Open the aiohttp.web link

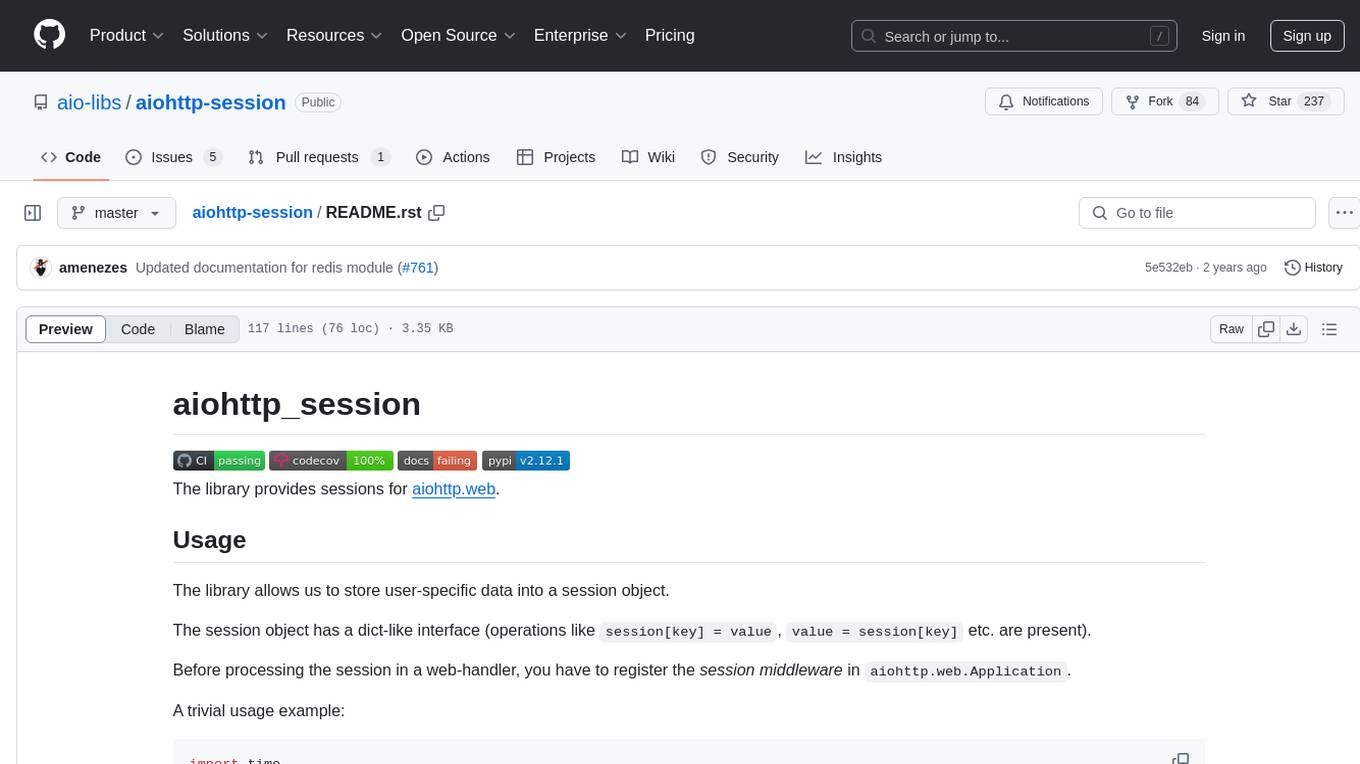tap(454, 489)
